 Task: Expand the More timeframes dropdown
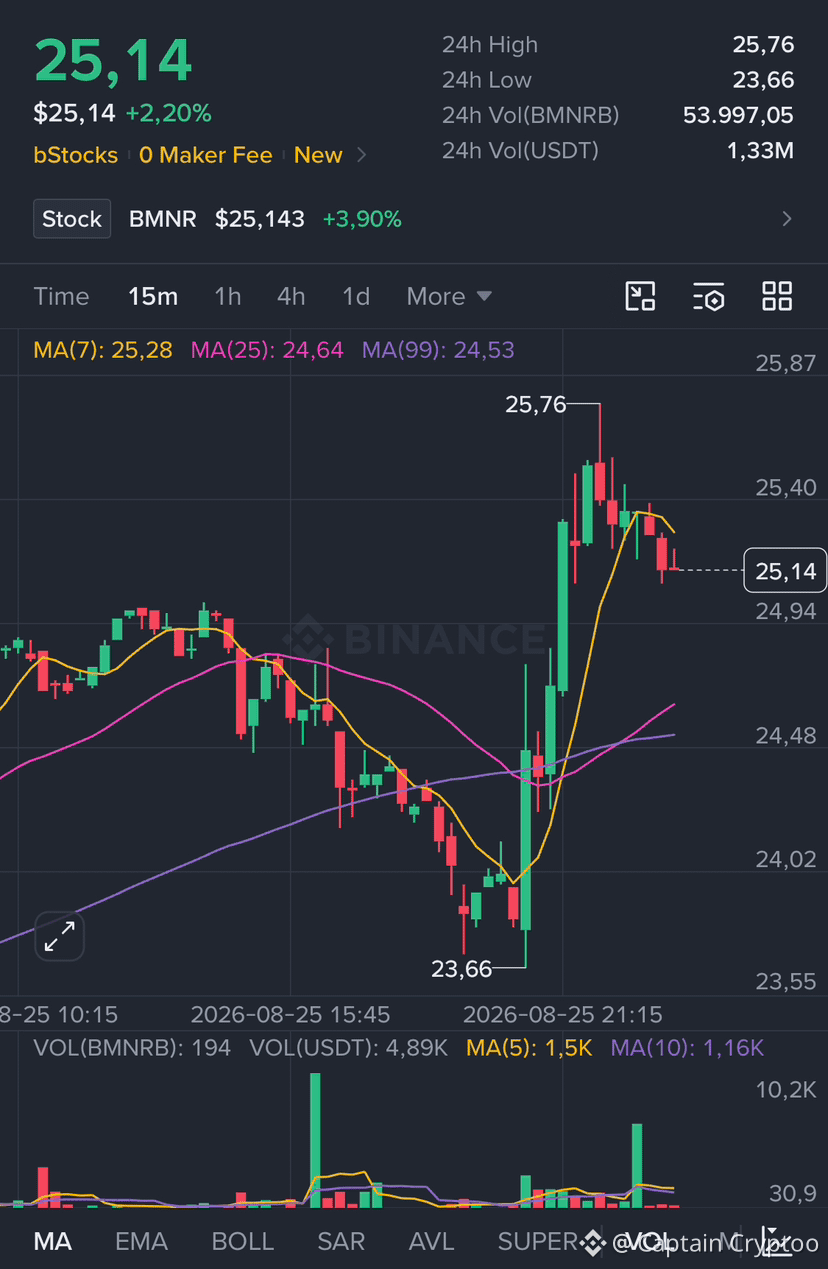449,296
